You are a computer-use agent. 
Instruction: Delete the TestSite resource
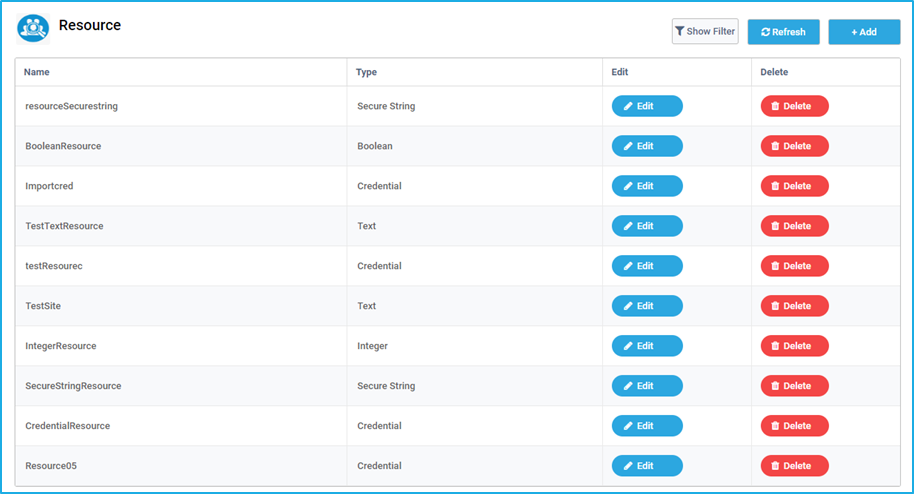795,306
